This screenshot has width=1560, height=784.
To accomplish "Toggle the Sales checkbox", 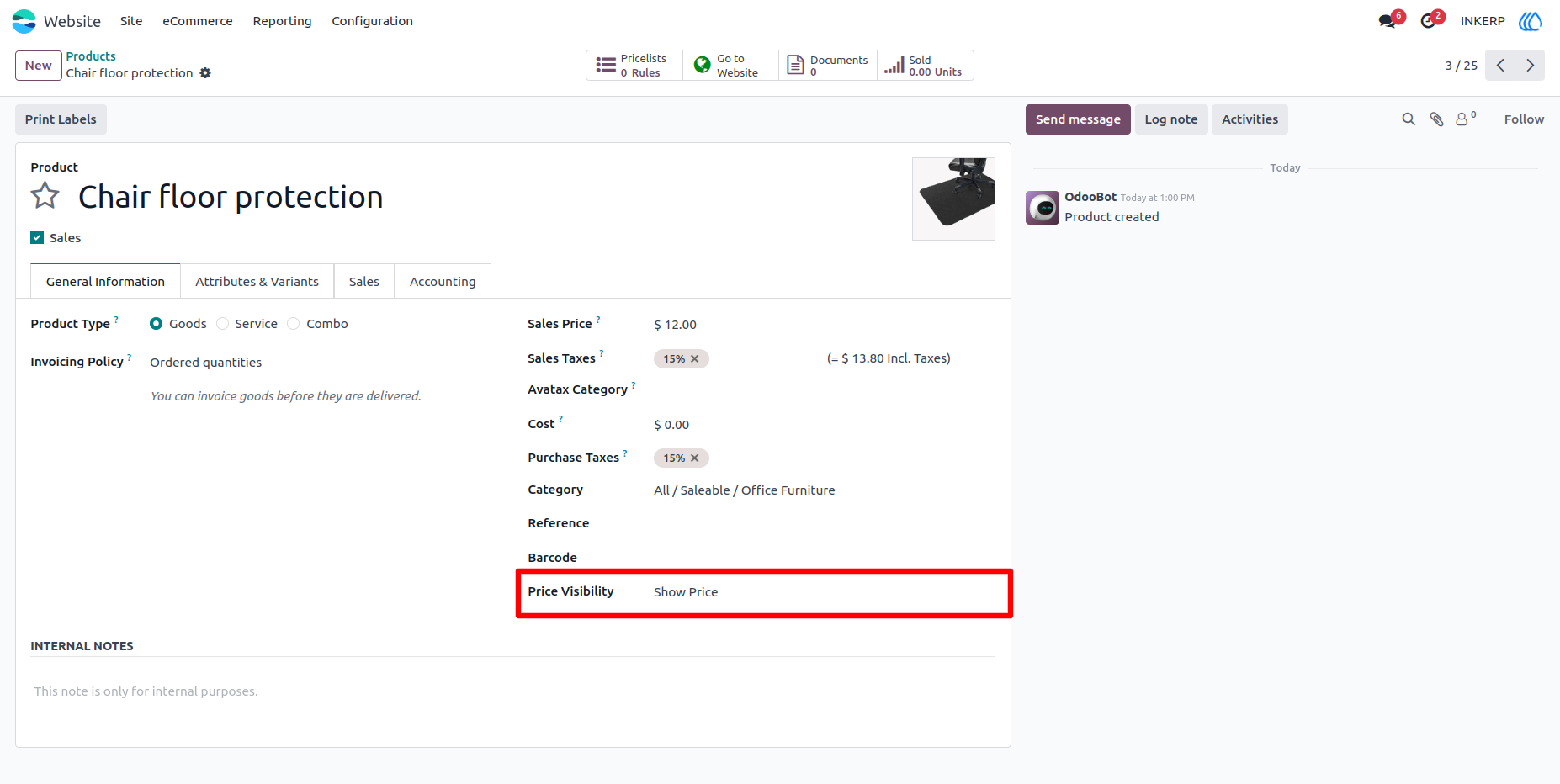I will pos(37,238).
